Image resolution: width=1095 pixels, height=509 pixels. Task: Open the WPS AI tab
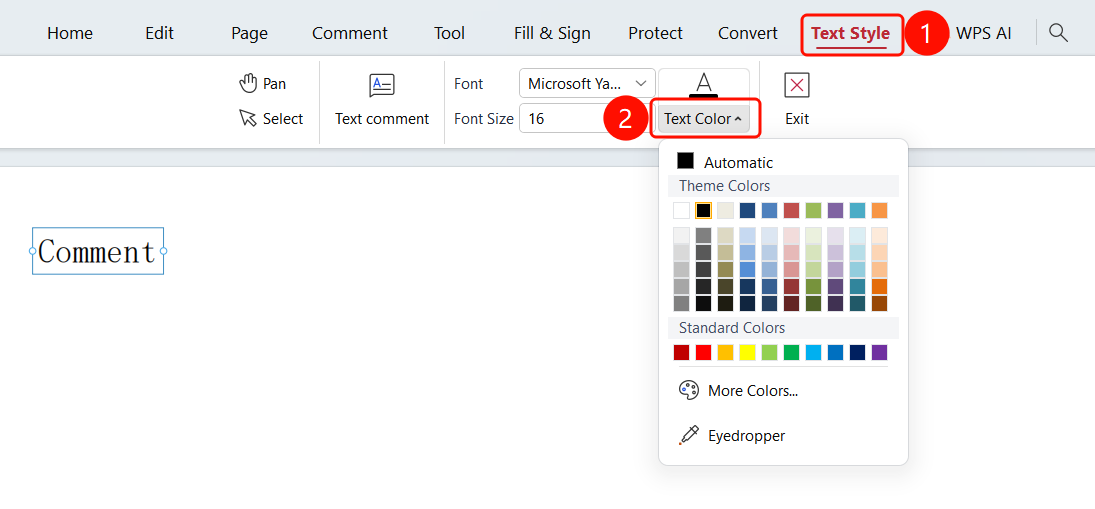[x=983, y=33]
